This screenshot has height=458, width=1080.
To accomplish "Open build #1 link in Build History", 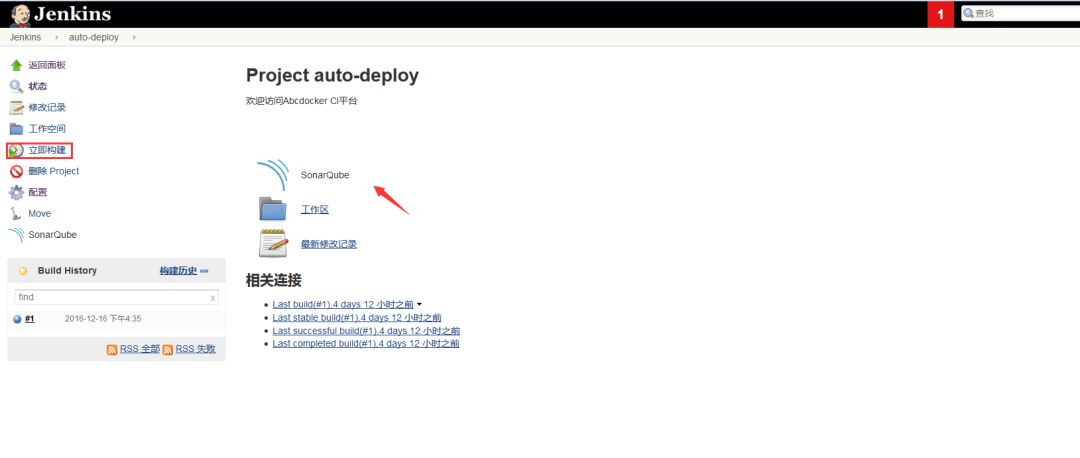I will [x=30, y=319].
